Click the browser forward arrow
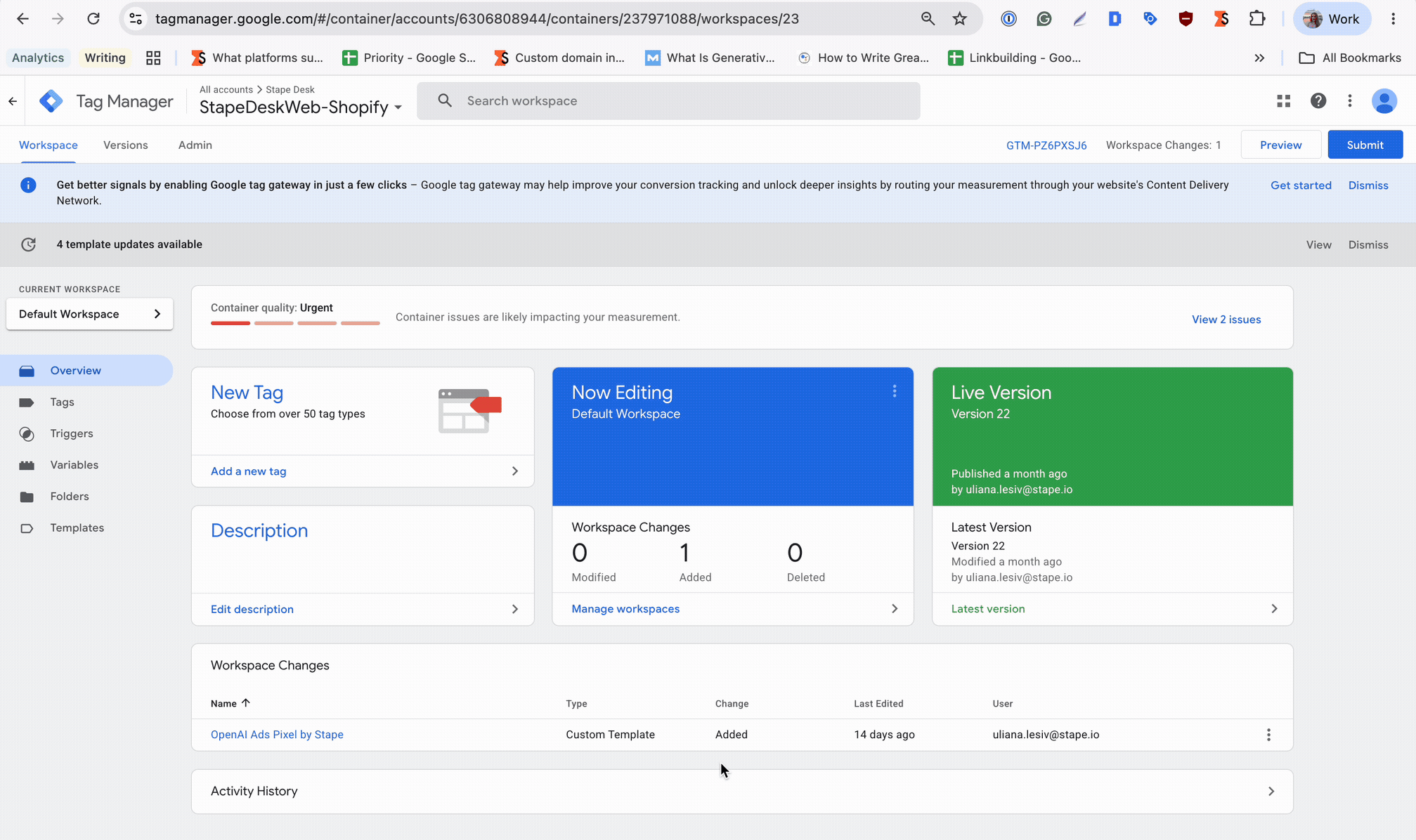1416x840 pixels. click(x=58, y=19)
